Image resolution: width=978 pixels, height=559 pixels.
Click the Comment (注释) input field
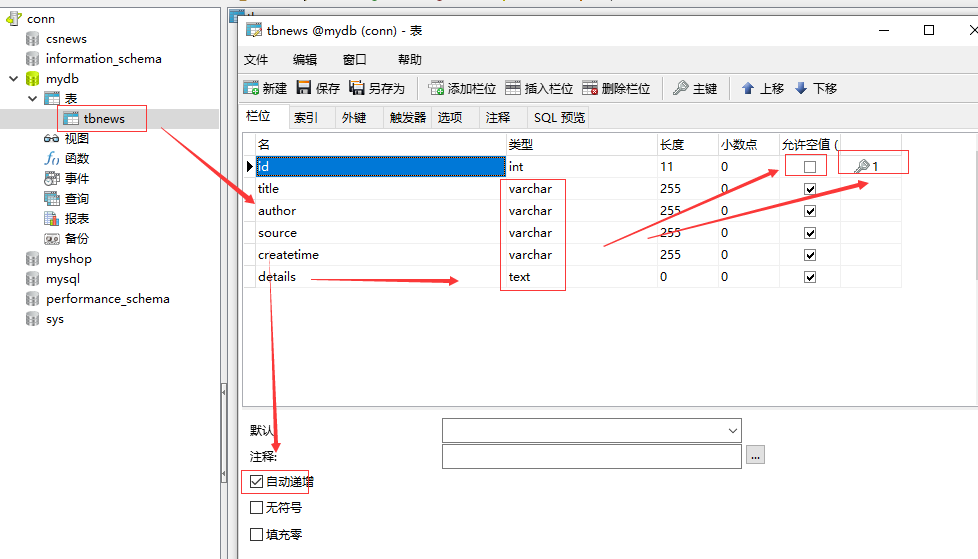(591, 457)
